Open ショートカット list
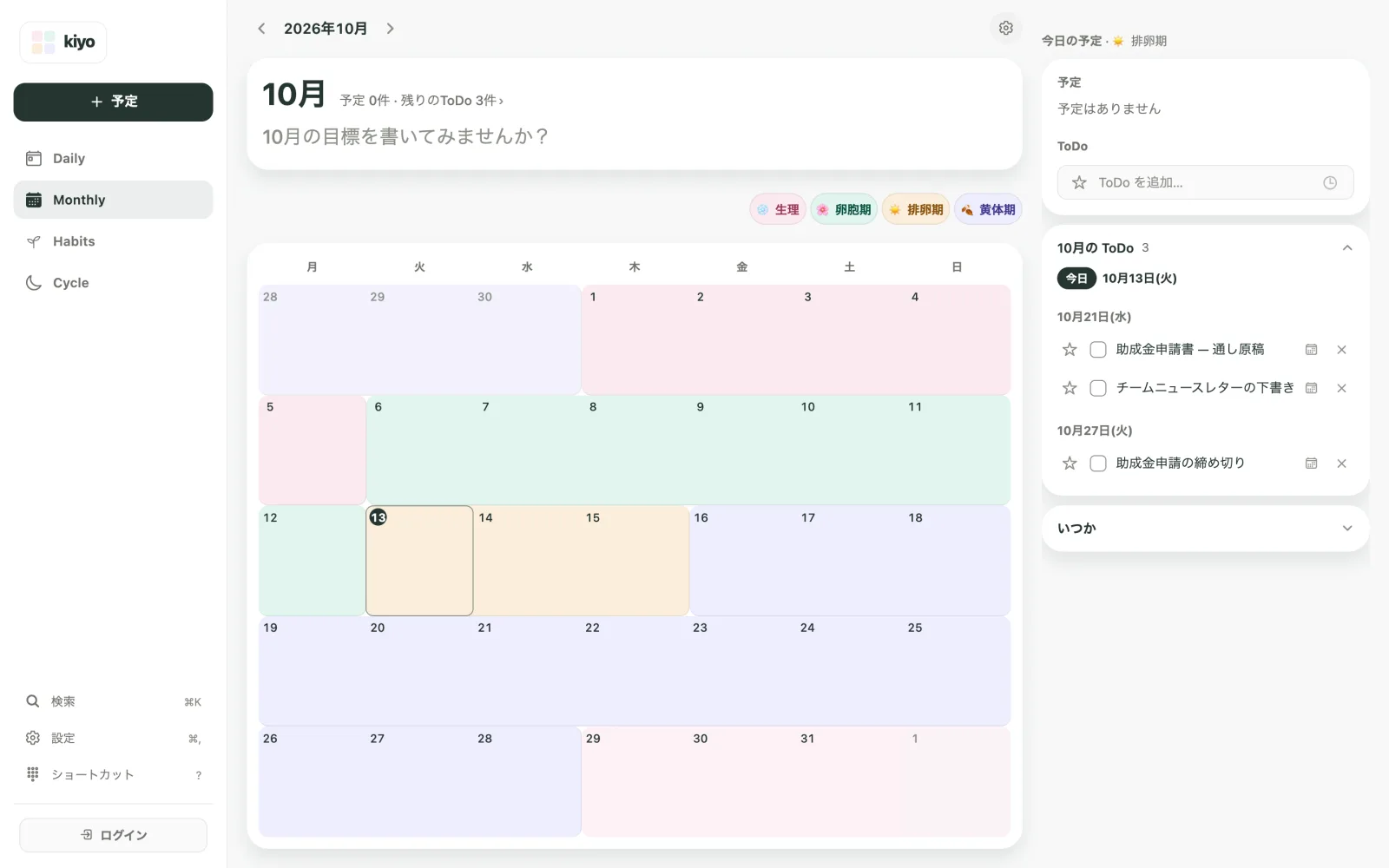The height and width of the screenshot is (868, 1389). (x=113, y=774)
